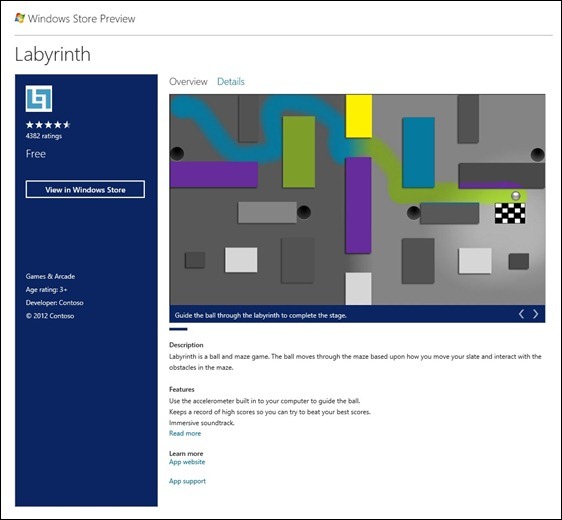This screenshot has width=562, height=520.
Task: Click the Games & Arcade category
Action: (x=50, y=276)
